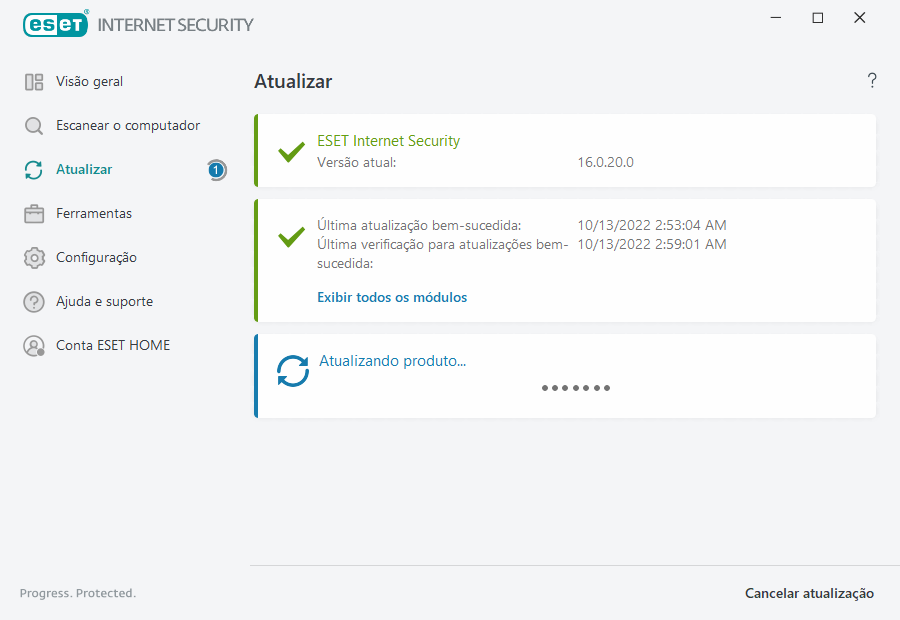Screen dimensions: 900x620
Task: Click the Ferramentas briefcase icon
Action: (x=34, y=214)
